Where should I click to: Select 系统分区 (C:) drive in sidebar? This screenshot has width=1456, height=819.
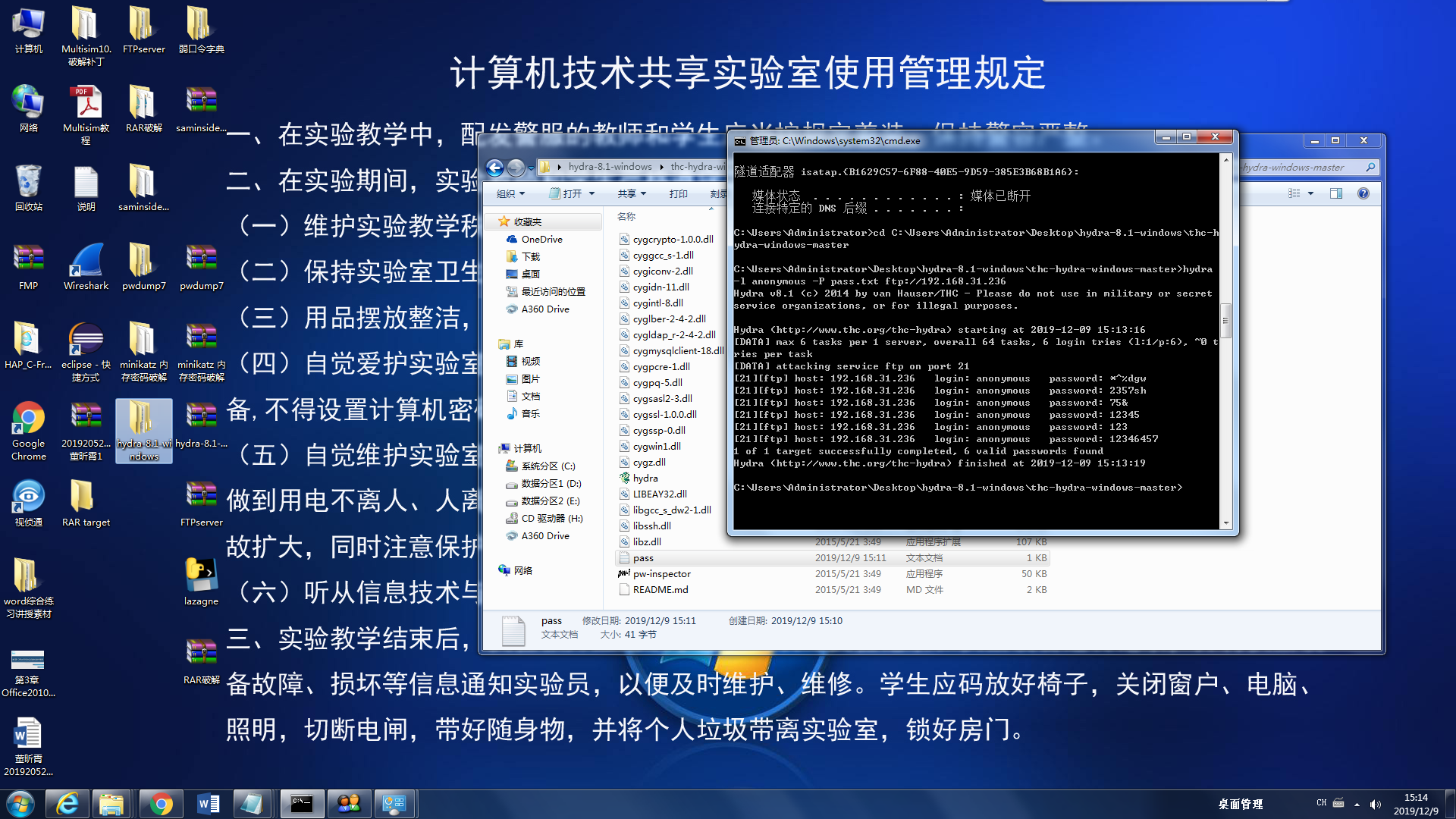[548, 466]
